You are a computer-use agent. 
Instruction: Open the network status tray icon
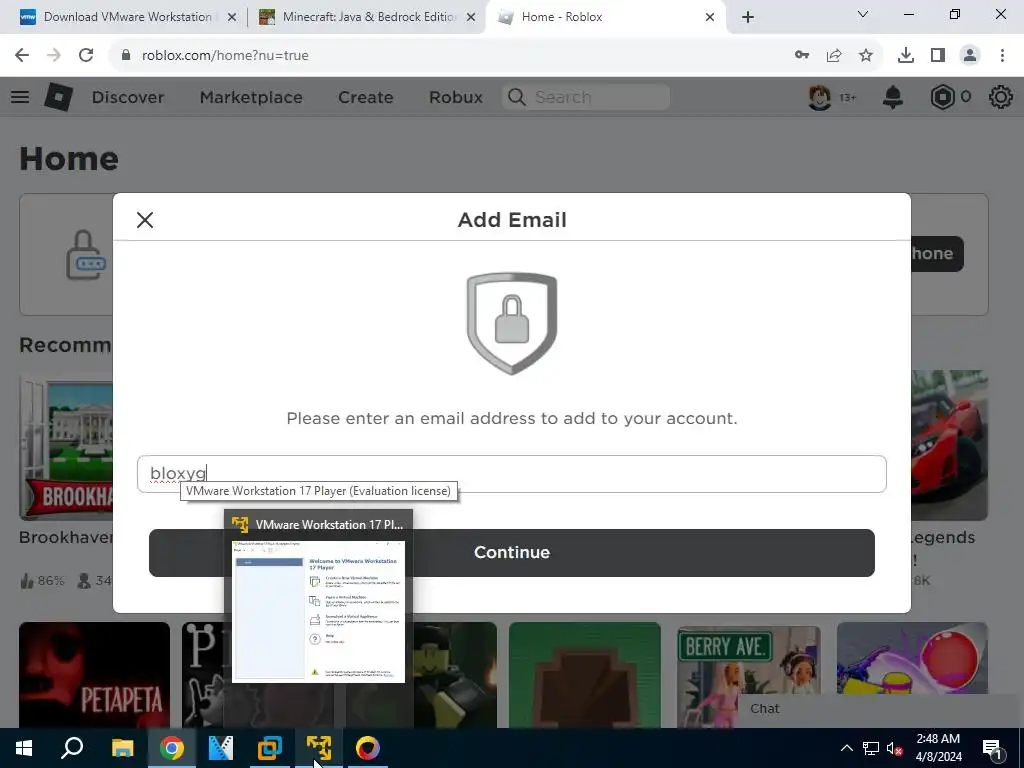pos(871,748)
